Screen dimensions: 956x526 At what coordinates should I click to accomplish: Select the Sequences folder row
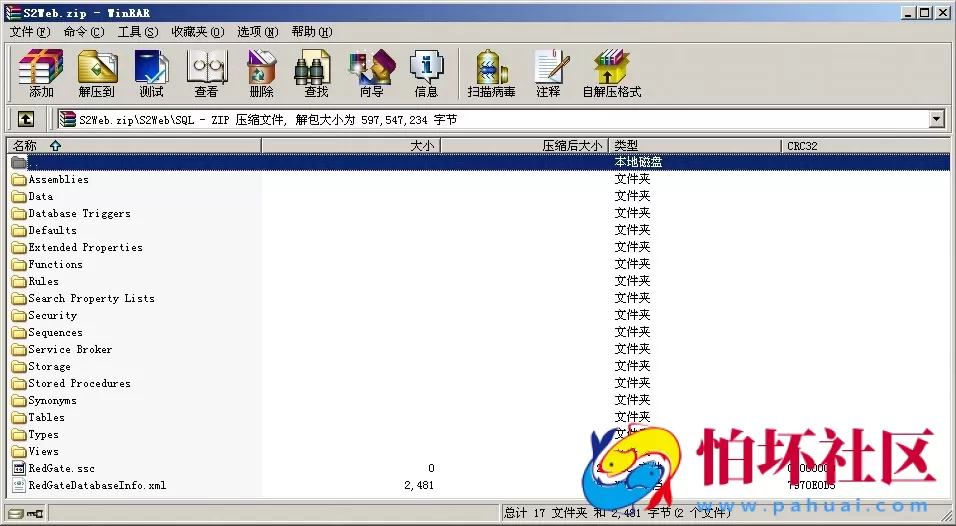480,332
